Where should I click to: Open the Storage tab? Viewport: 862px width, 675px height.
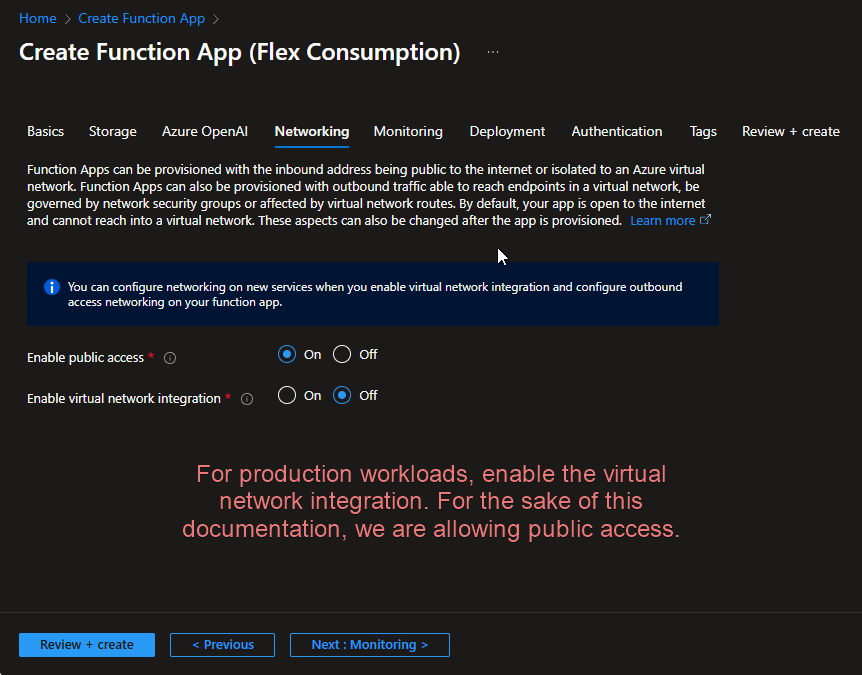pos(112,131)
